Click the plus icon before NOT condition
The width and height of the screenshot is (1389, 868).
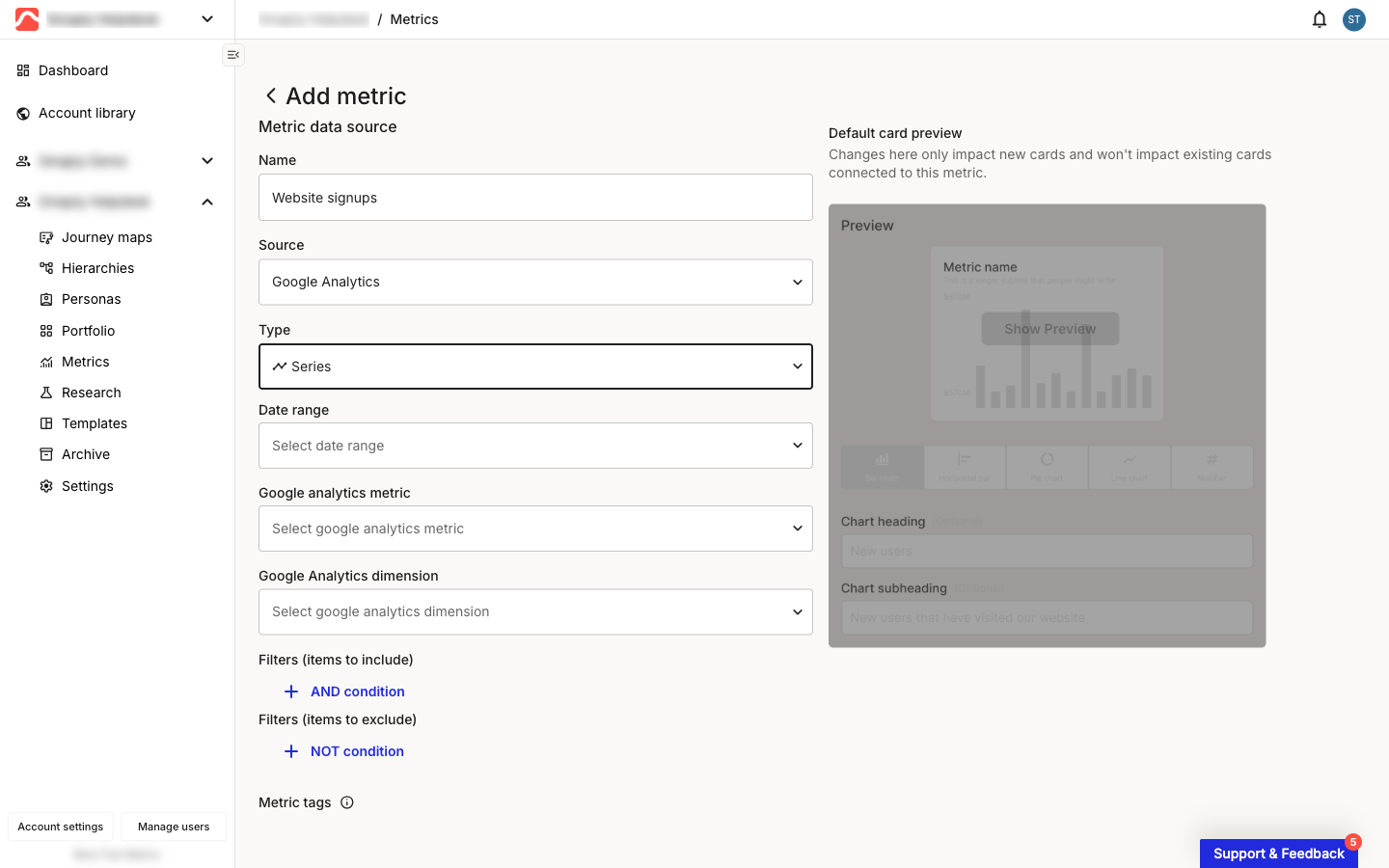pyautogui.click(x=291, y=751)
